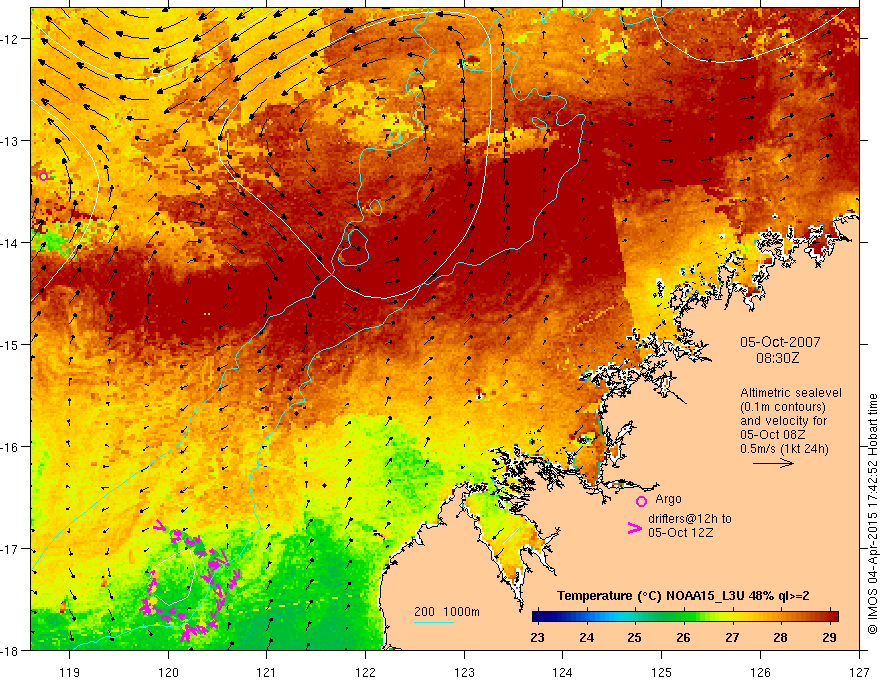Click the 120 longitude axis label
This screenshot has width=880, height=680.
pos(168,672)
